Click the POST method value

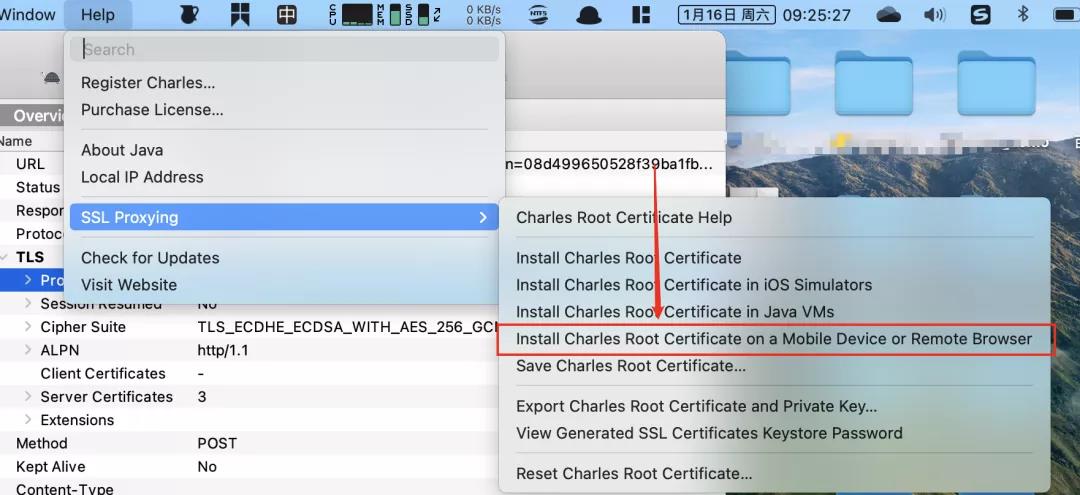click(217, 443)
